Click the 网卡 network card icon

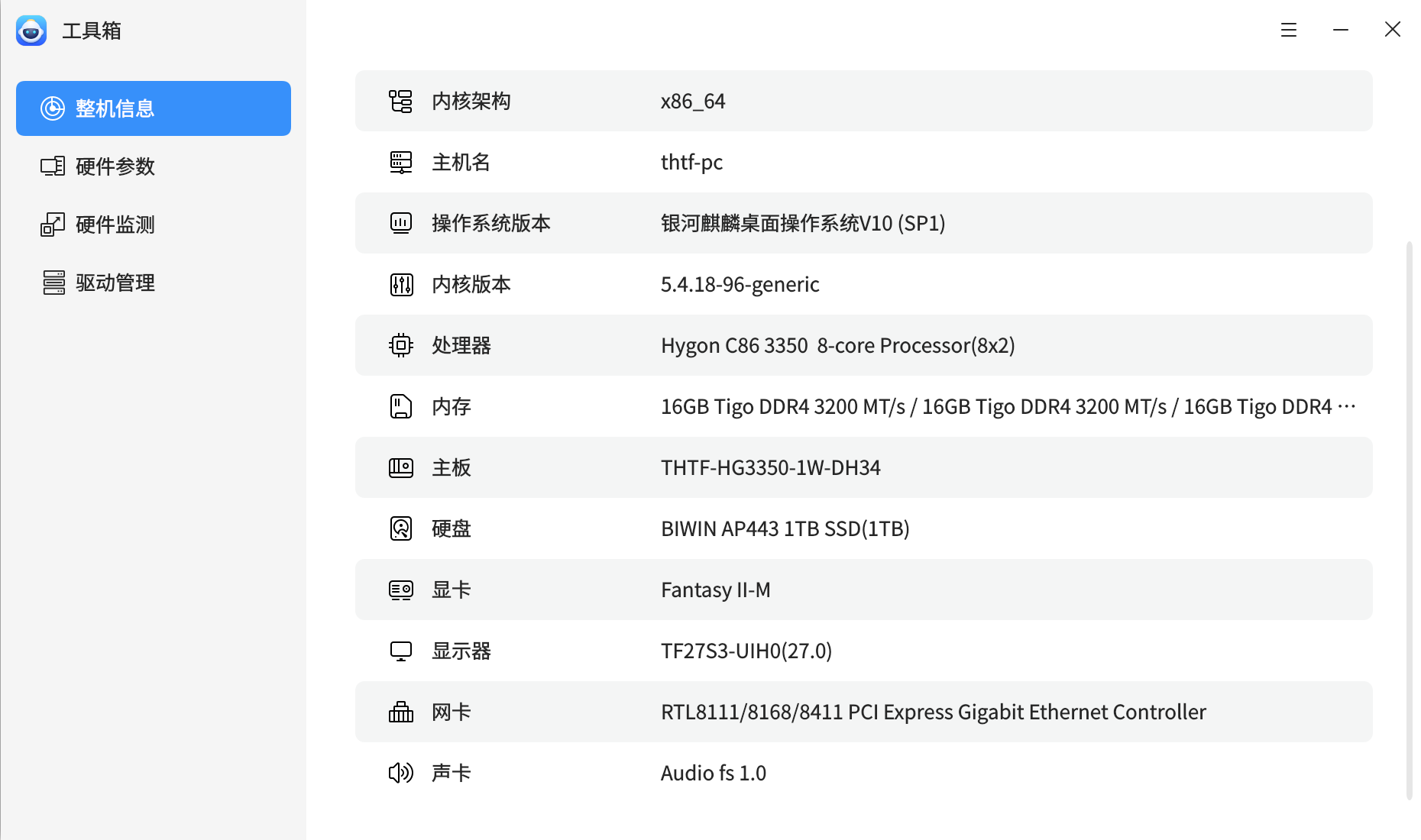(x=400, y=712)
